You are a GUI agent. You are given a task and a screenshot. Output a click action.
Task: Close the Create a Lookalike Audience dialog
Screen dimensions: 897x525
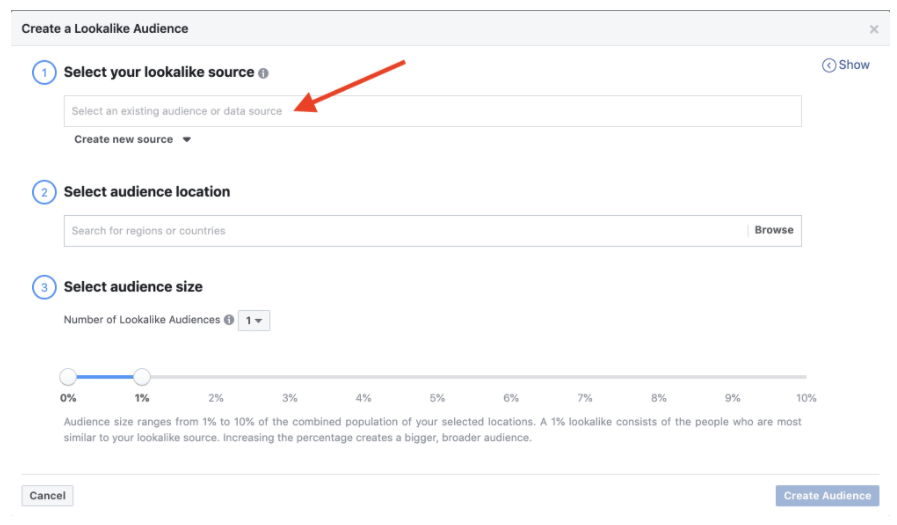(x=874, y=29)
